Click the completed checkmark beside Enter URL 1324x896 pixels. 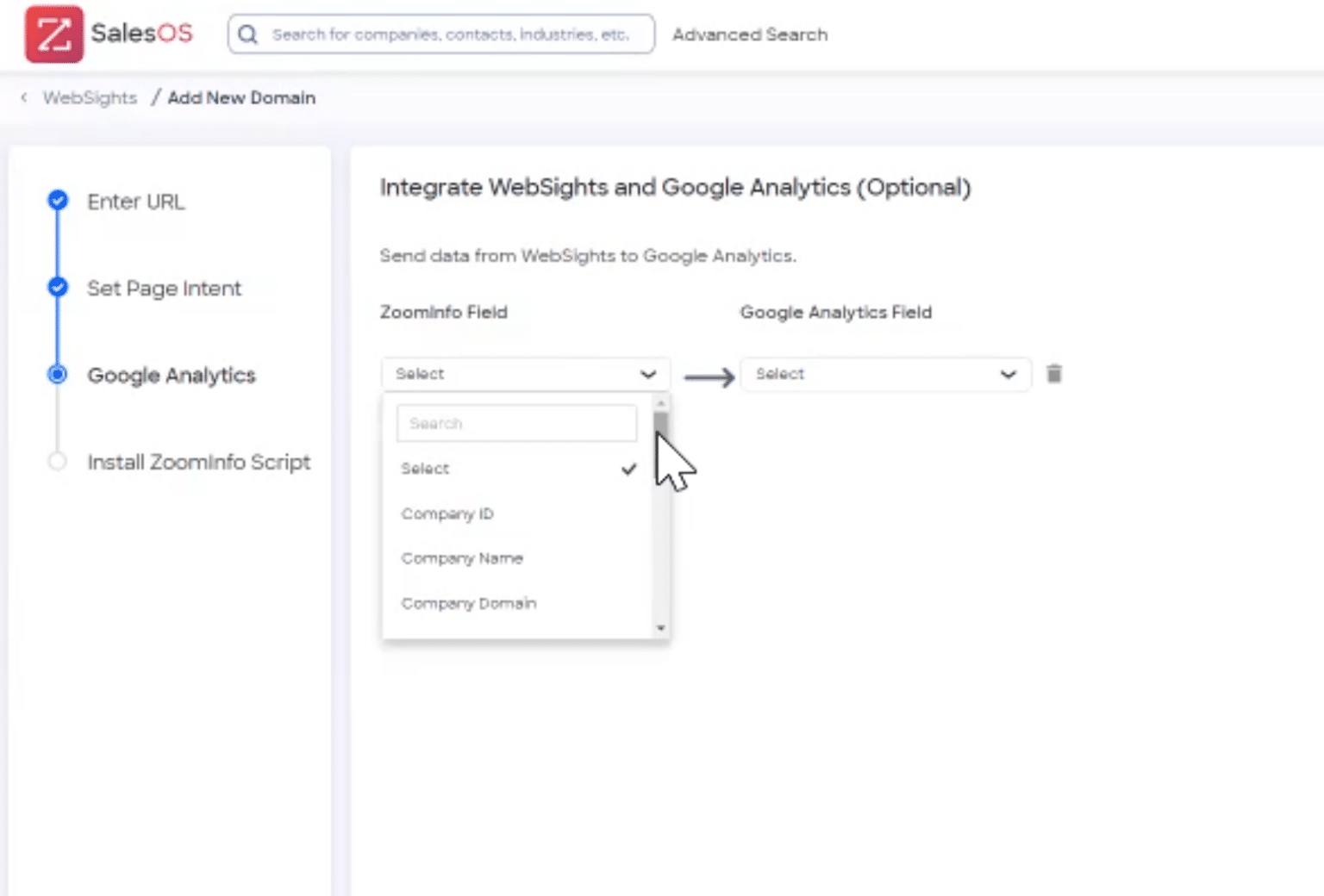(x=57, y=200)
